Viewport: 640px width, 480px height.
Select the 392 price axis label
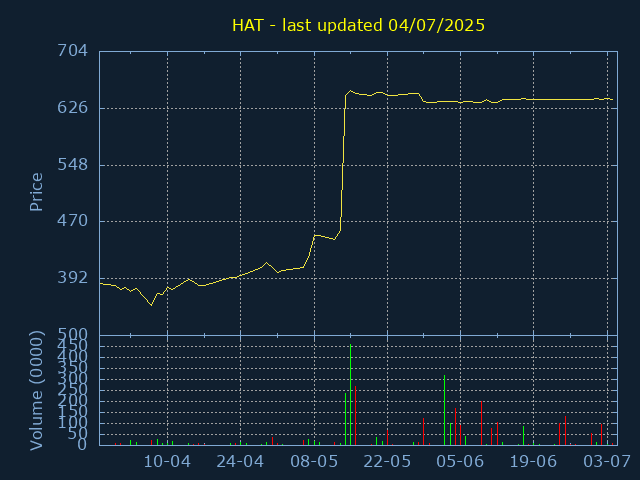[72, 278]
